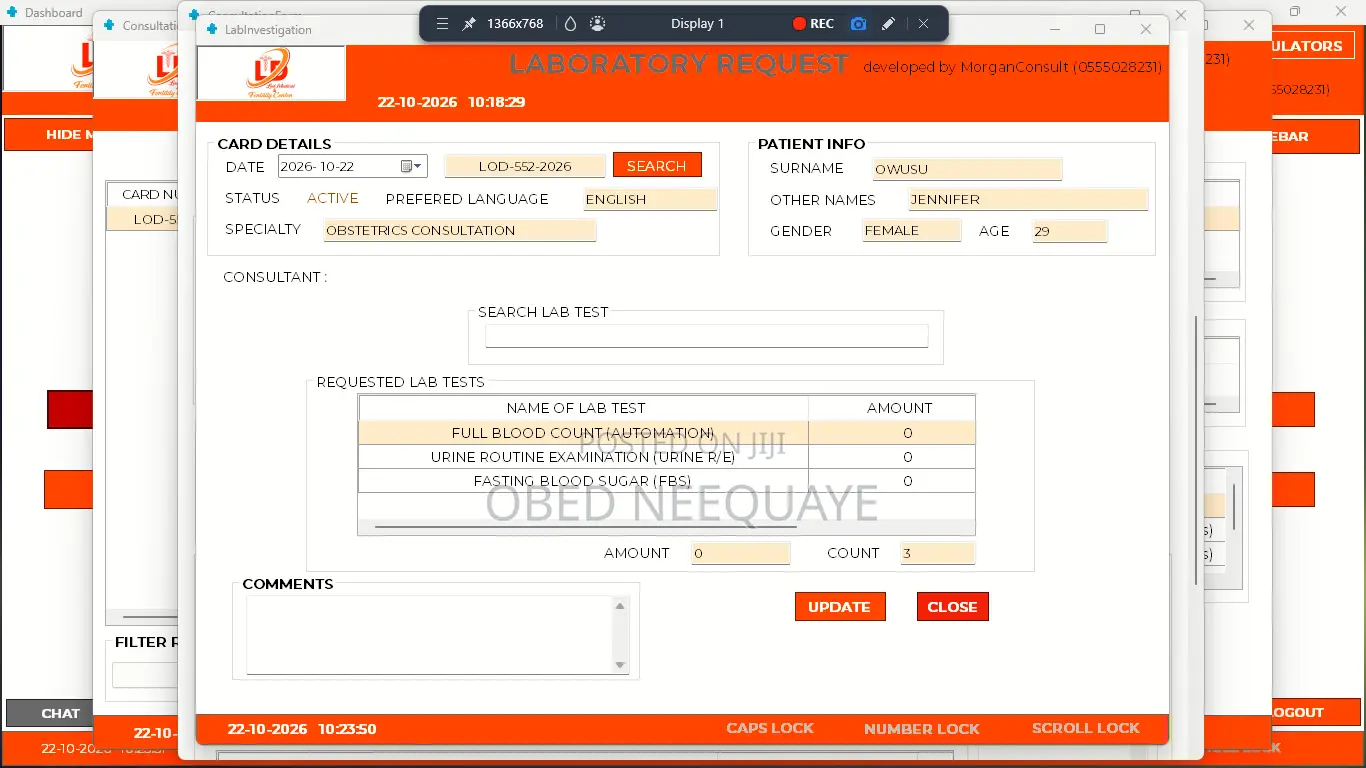Click the Surname field showing OWUSU
Viewport: 1366px width, 768px height.
(967, 169)
